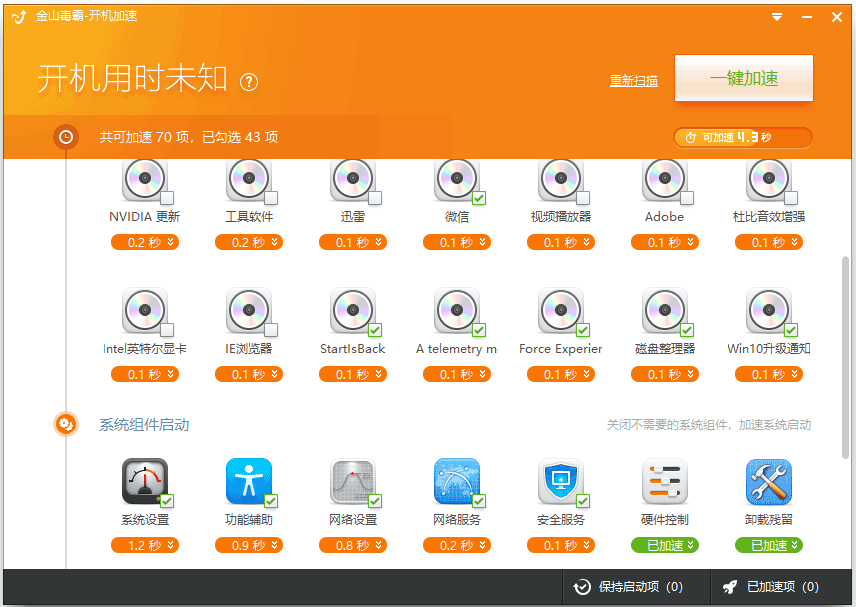Click the 系统组件启动 section icon

66,424
